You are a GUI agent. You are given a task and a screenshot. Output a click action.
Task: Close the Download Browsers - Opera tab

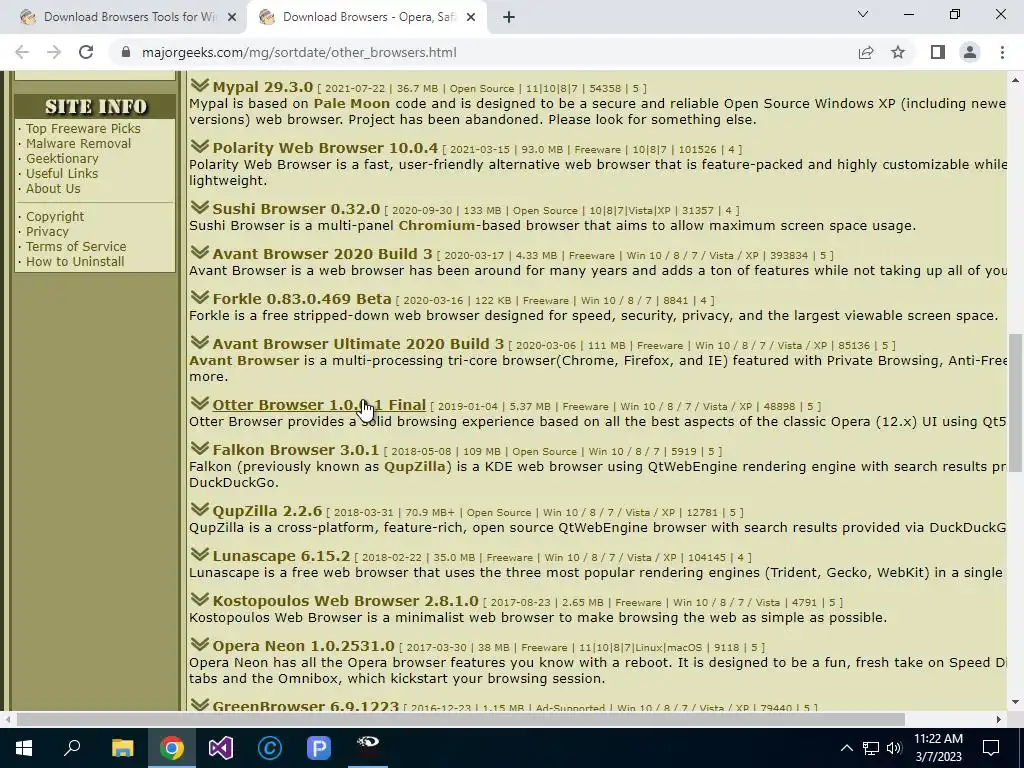click(471, 17)
